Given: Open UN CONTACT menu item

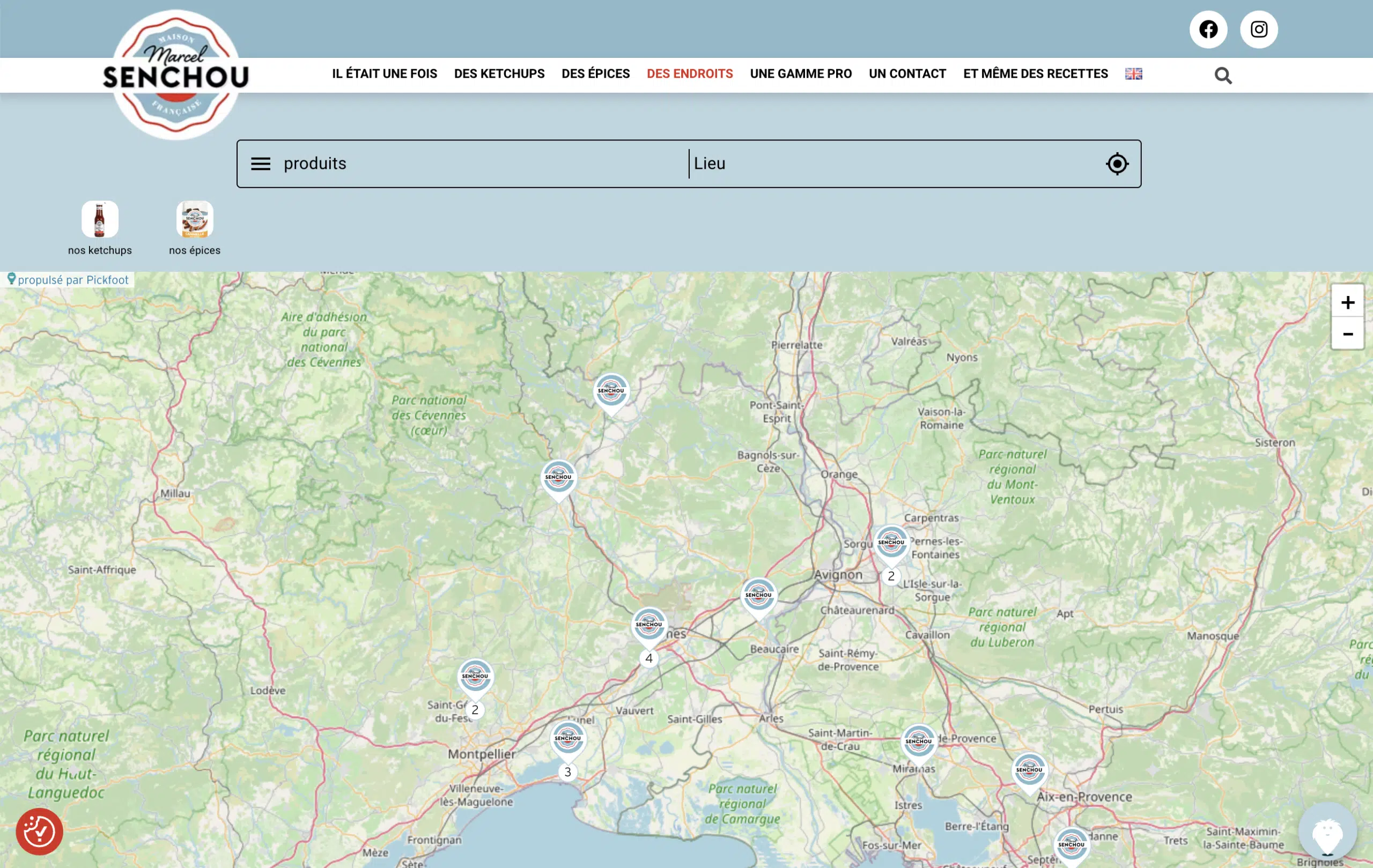Looking at the screenshot, I should click(x=907, y=73).
